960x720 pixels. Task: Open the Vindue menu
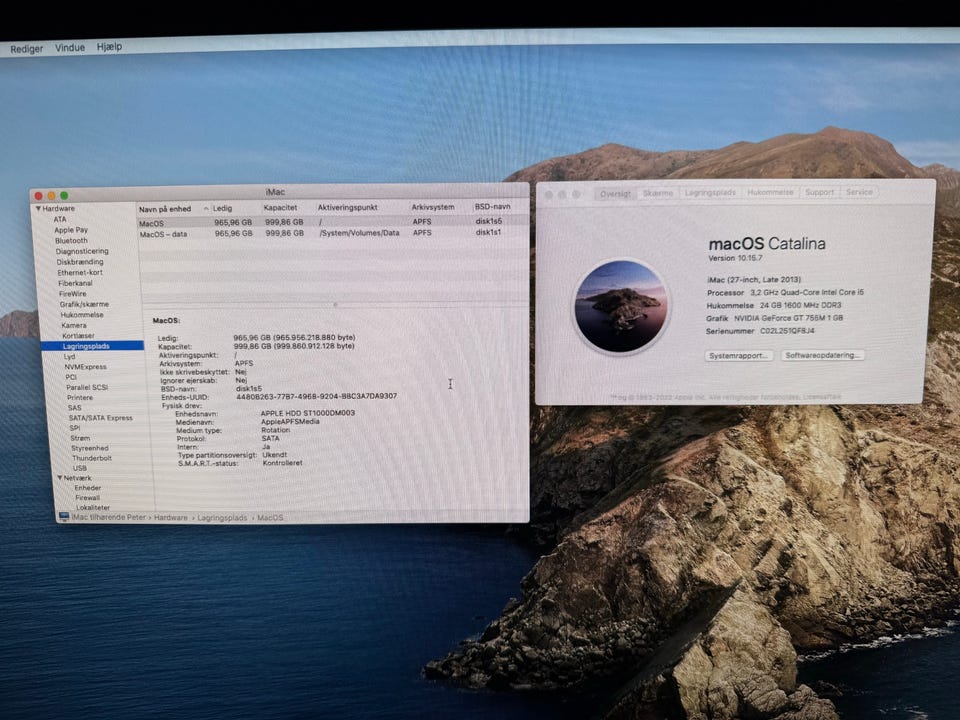tap(70, 47)
